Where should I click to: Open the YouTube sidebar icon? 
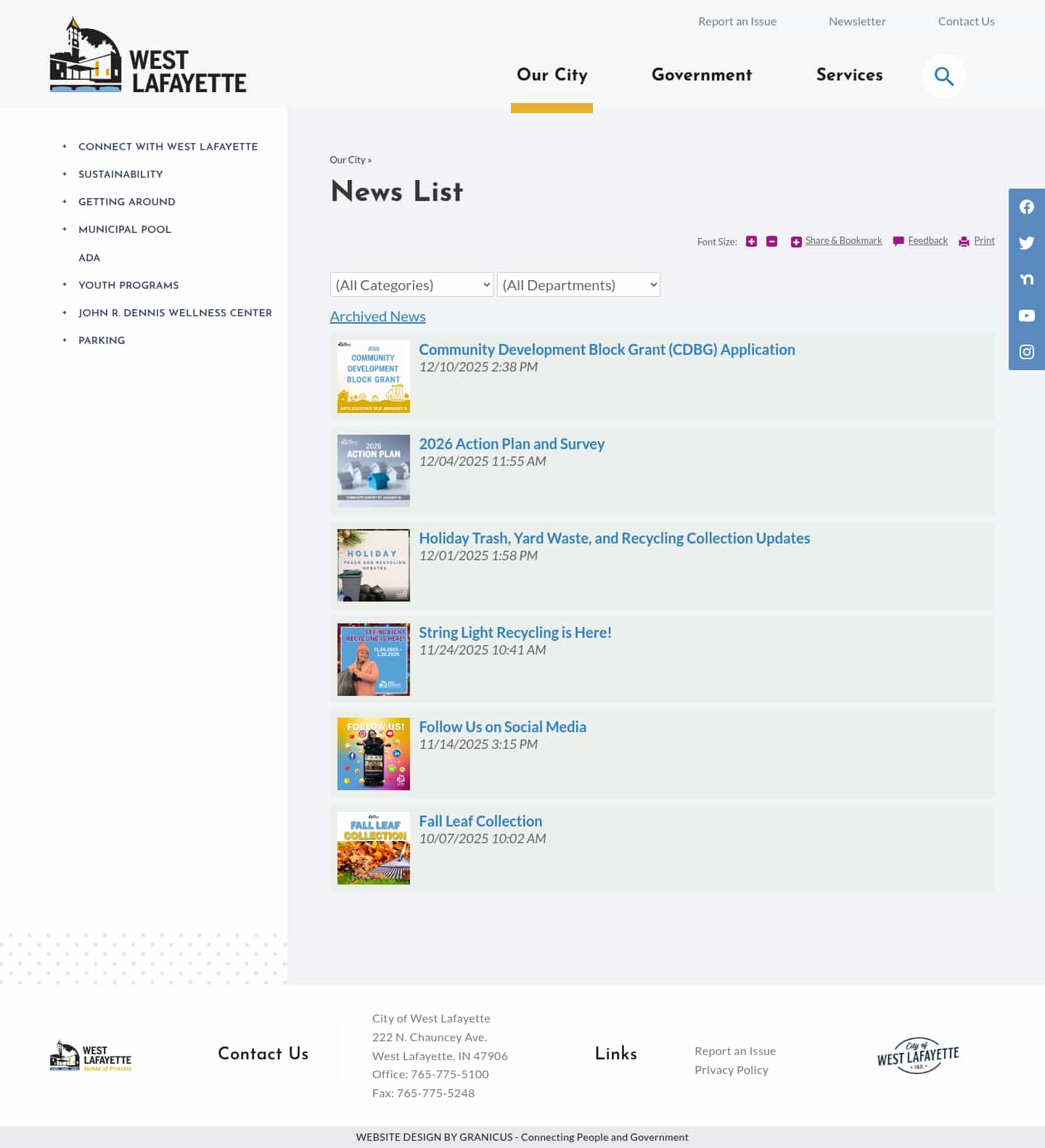tap(1026, 316)
